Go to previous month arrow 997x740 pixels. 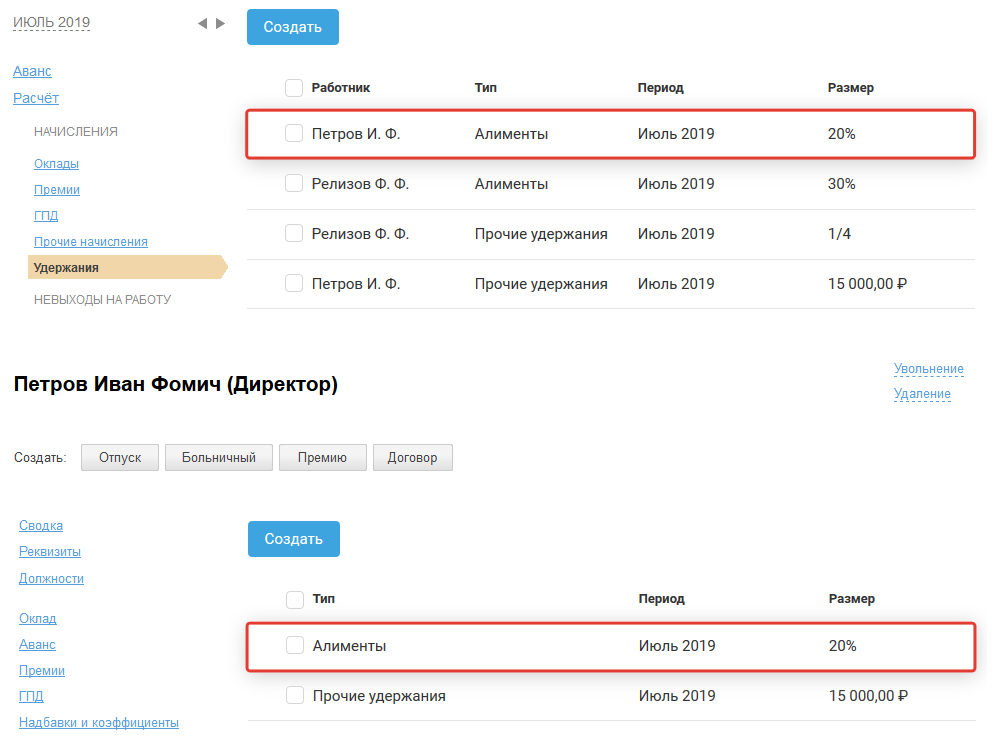click(x=202, y=24)
